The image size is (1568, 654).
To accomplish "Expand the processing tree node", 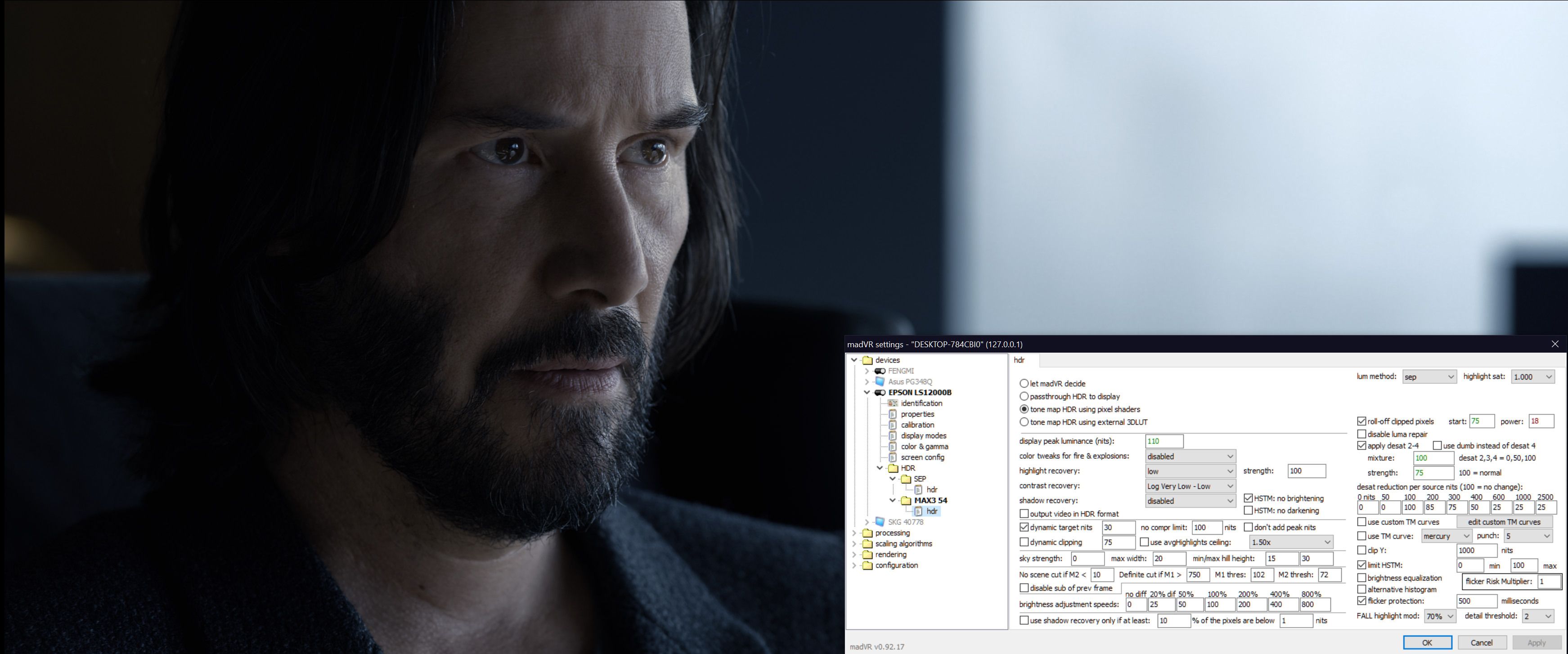I will (x=854, y=533).
